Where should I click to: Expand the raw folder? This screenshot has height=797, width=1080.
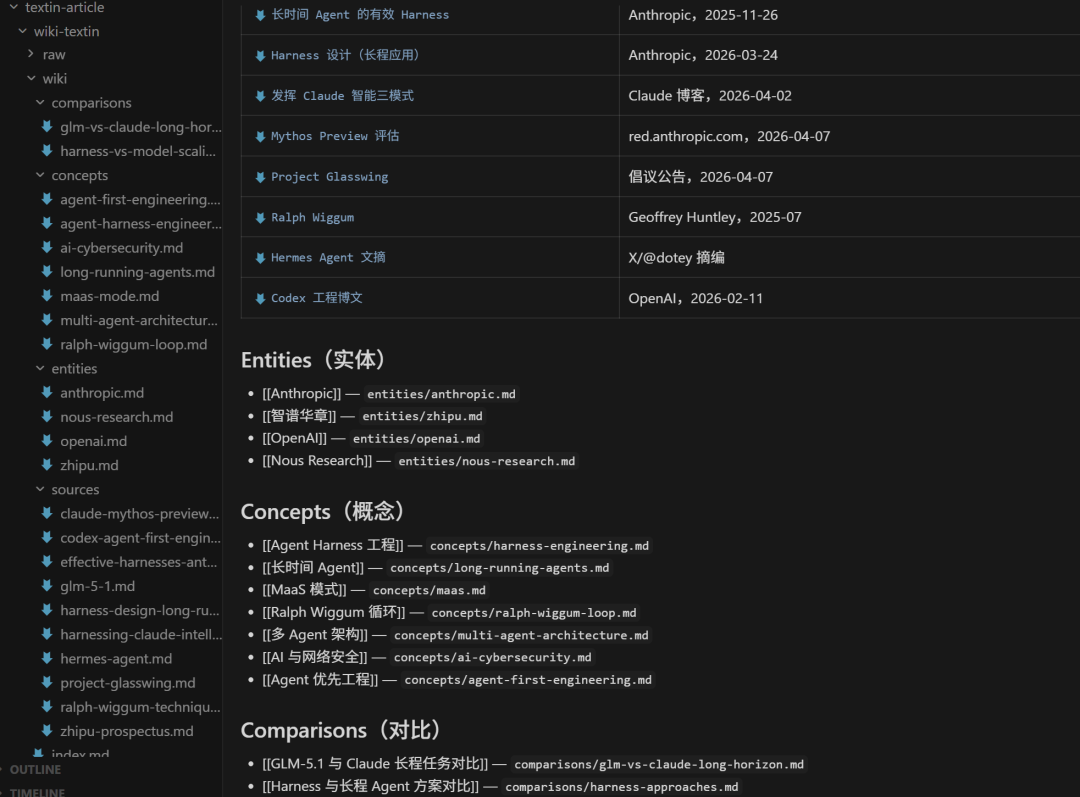point(31,54)
